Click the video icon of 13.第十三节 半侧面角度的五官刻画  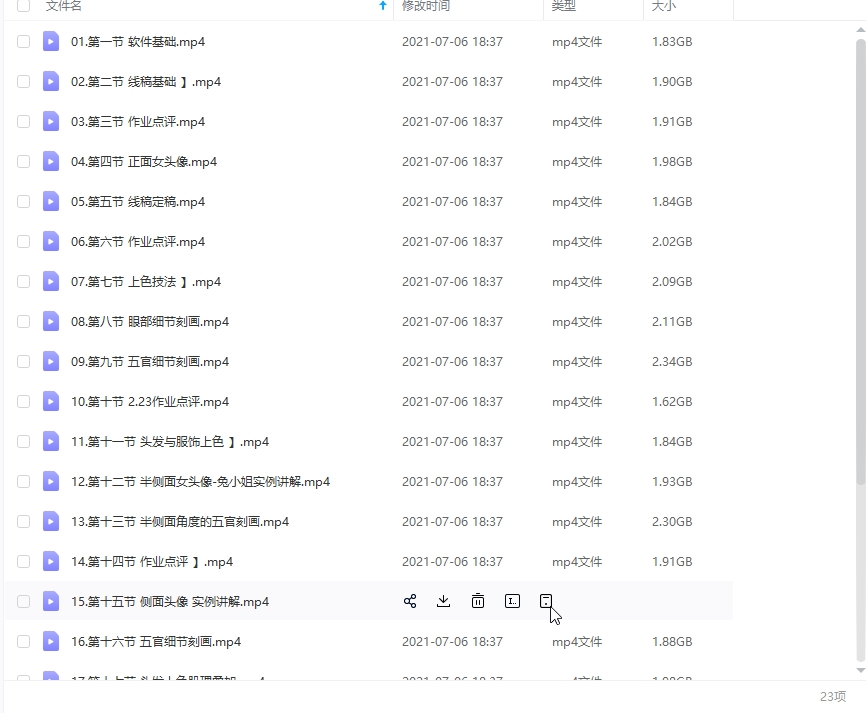point(51,521)
